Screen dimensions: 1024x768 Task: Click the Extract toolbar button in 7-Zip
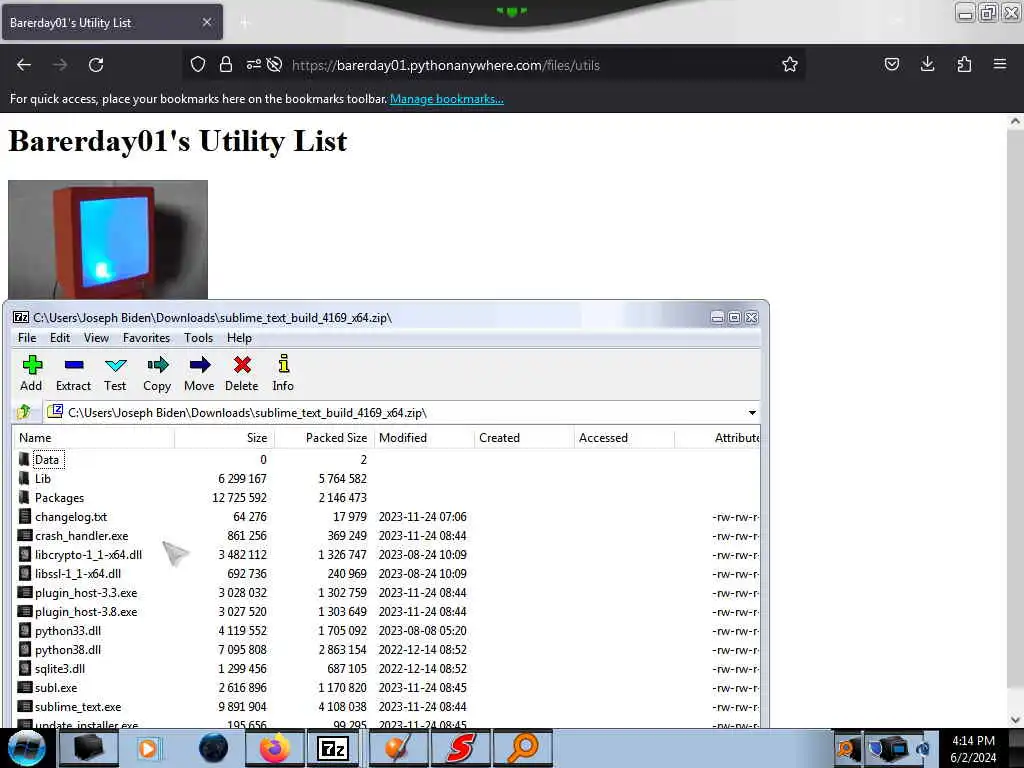[x=73, y=374]
